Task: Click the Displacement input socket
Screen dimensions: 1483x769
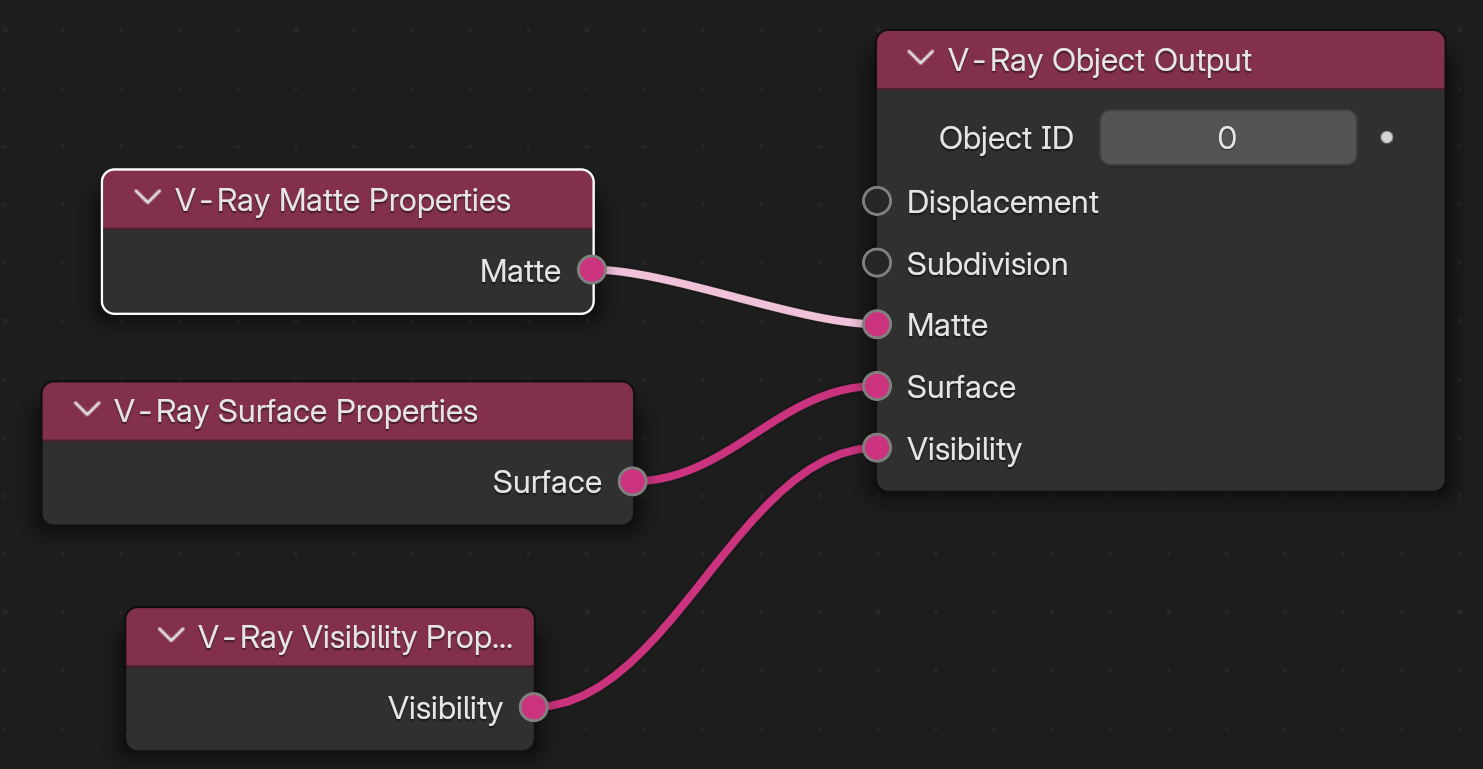Action: (877, 201)
